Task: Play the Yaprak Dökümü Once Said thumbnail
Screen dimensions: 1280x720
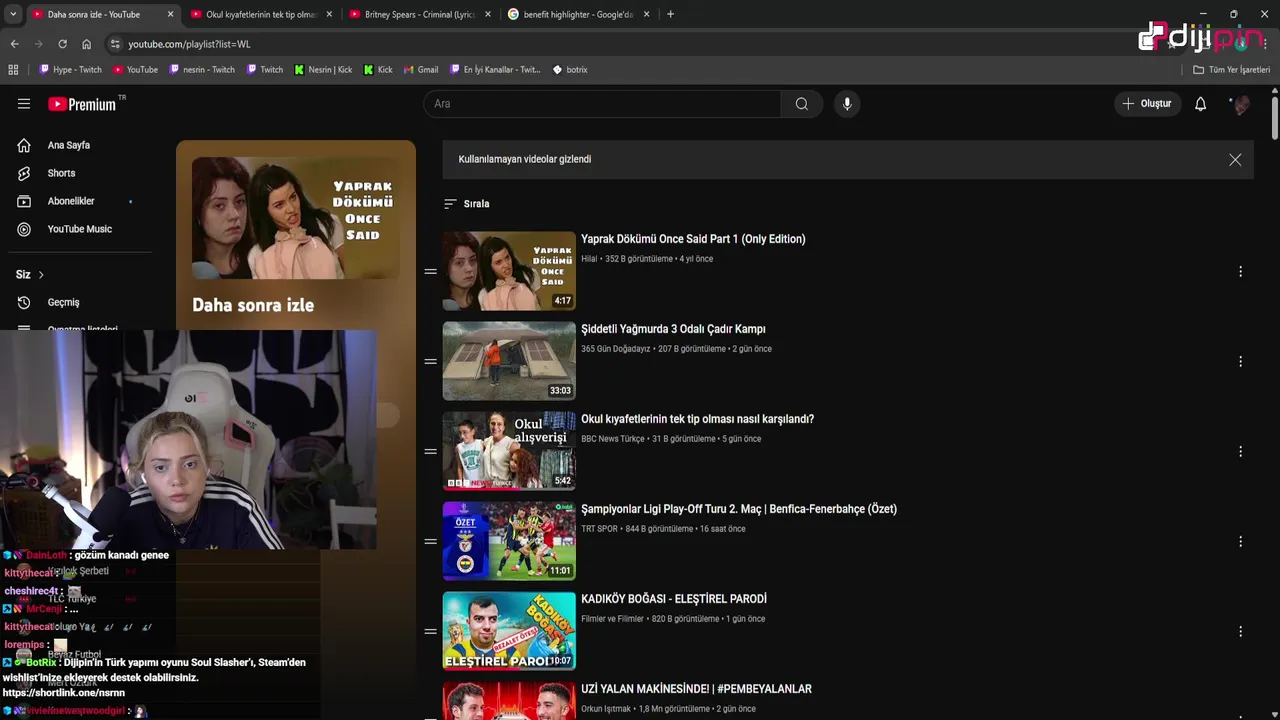Action: point(509,271)
